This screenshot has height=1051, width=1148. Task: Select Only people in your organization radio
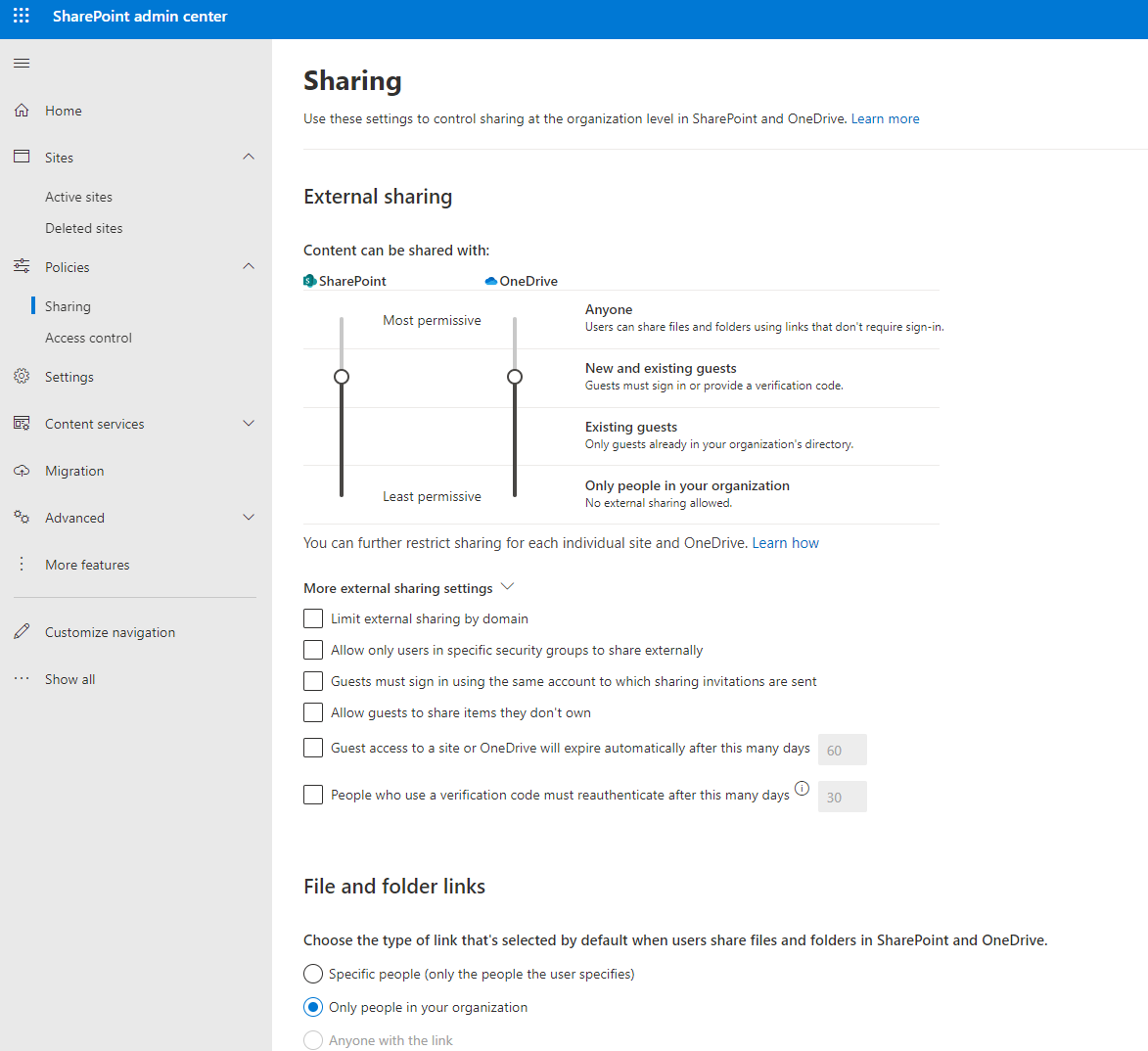313,1007
